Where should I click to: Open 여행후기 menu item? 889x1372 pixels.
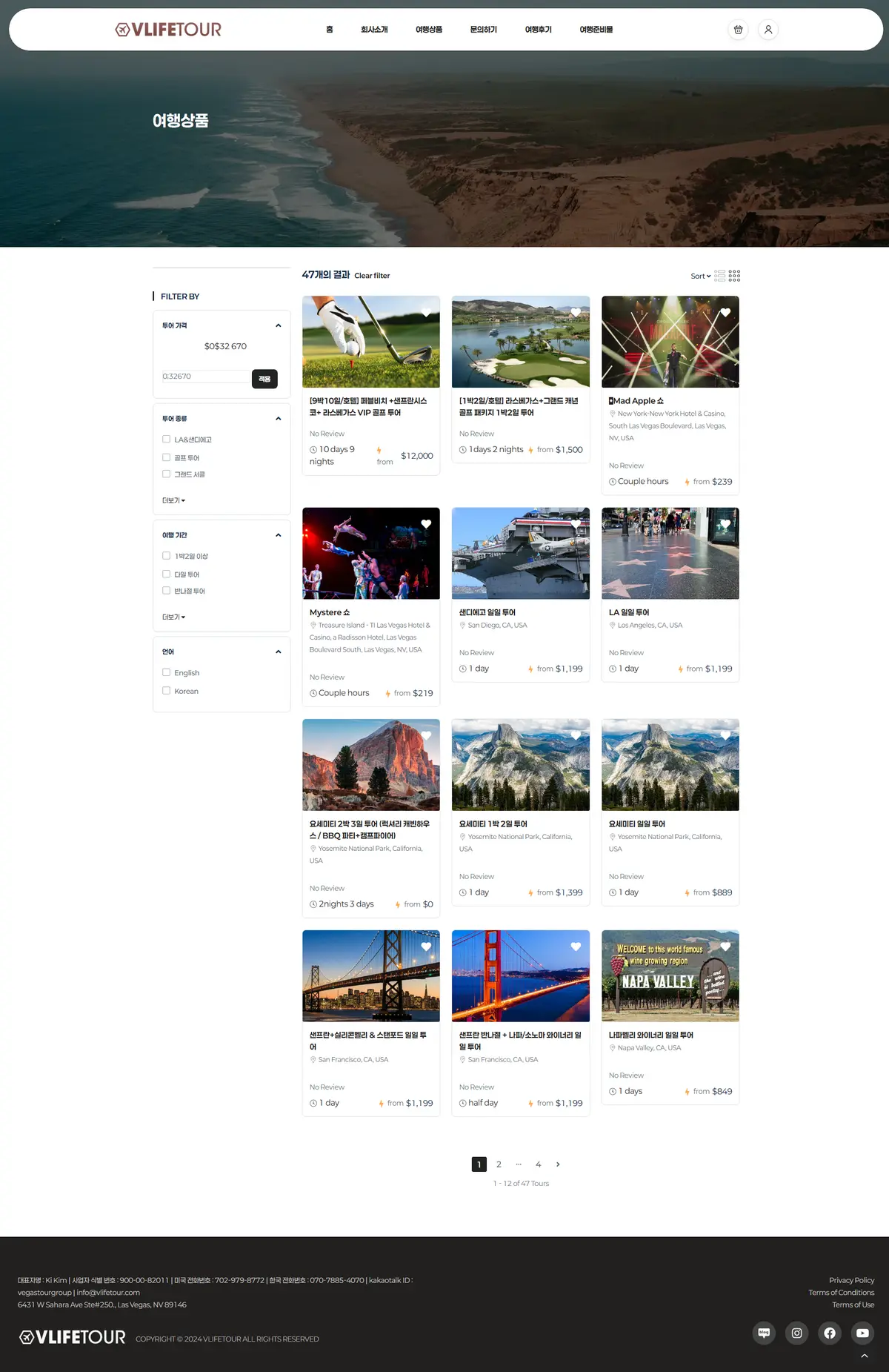[x=539, y=30]
